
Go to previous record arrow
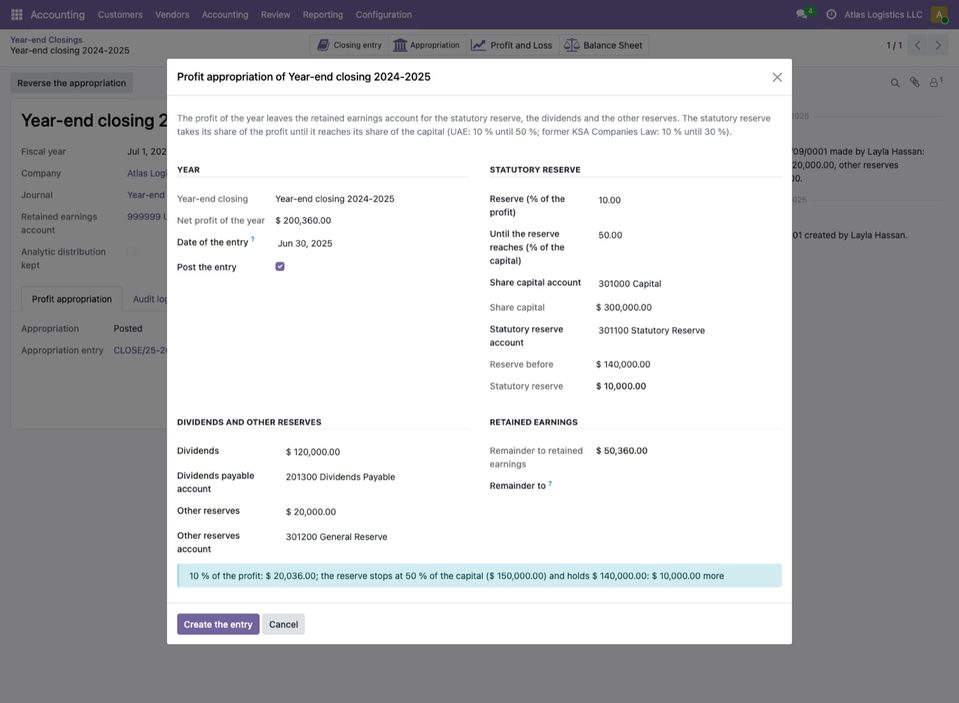[917, 45]
